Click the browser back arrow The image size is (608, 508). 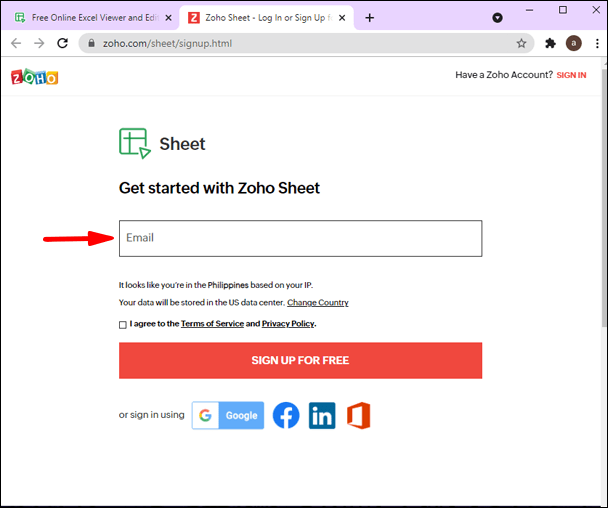[x=16, y=43]
